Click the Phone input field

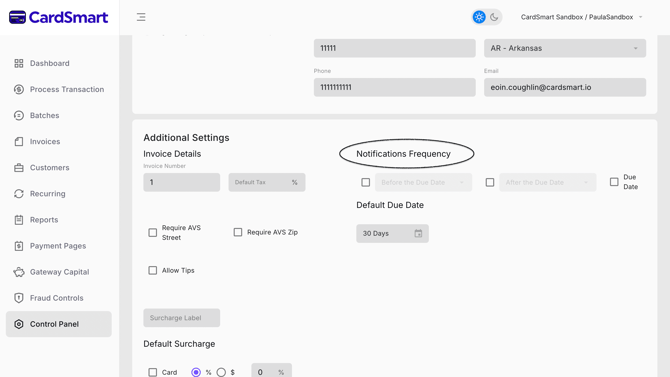tap(394, 87)
